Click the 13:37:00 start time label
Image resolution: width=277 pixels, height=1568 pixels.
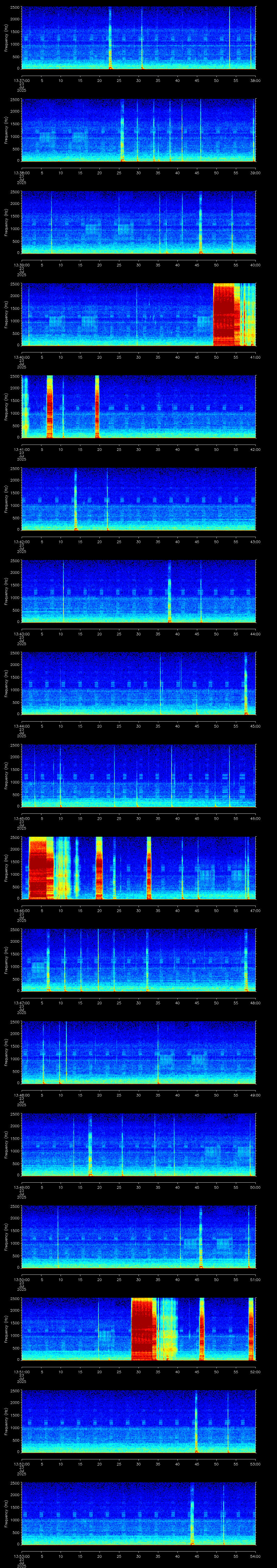pyautogui.click(x=21, y=80)
